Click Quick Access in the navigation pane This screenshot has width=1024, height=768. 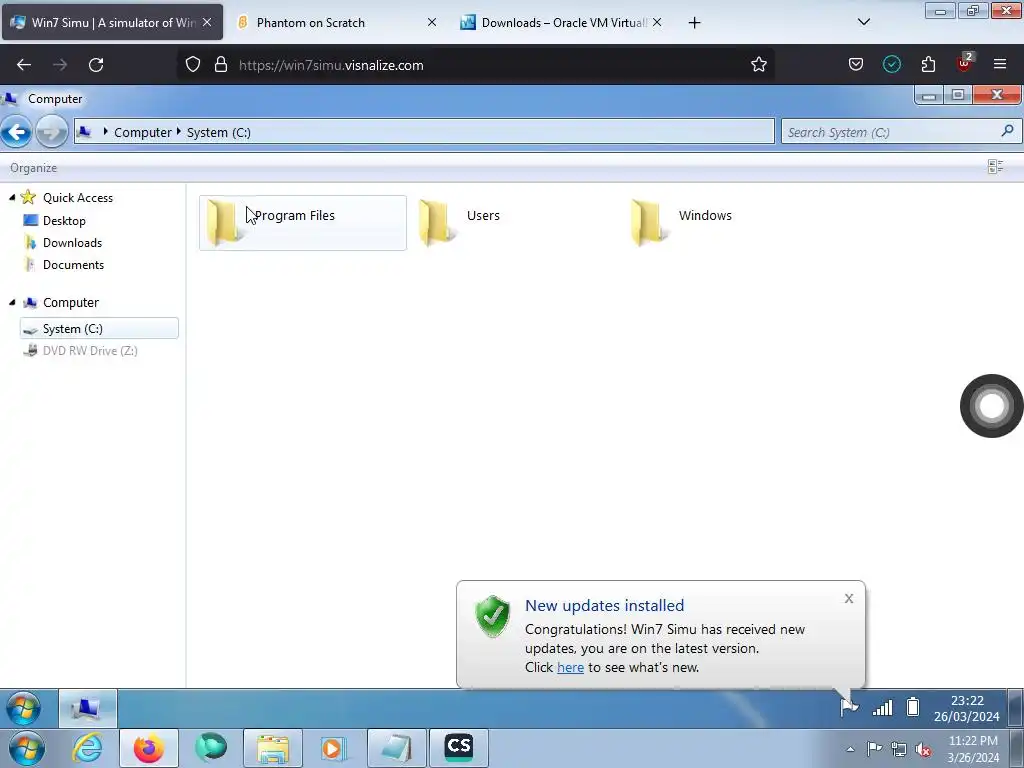pos(78,197)
